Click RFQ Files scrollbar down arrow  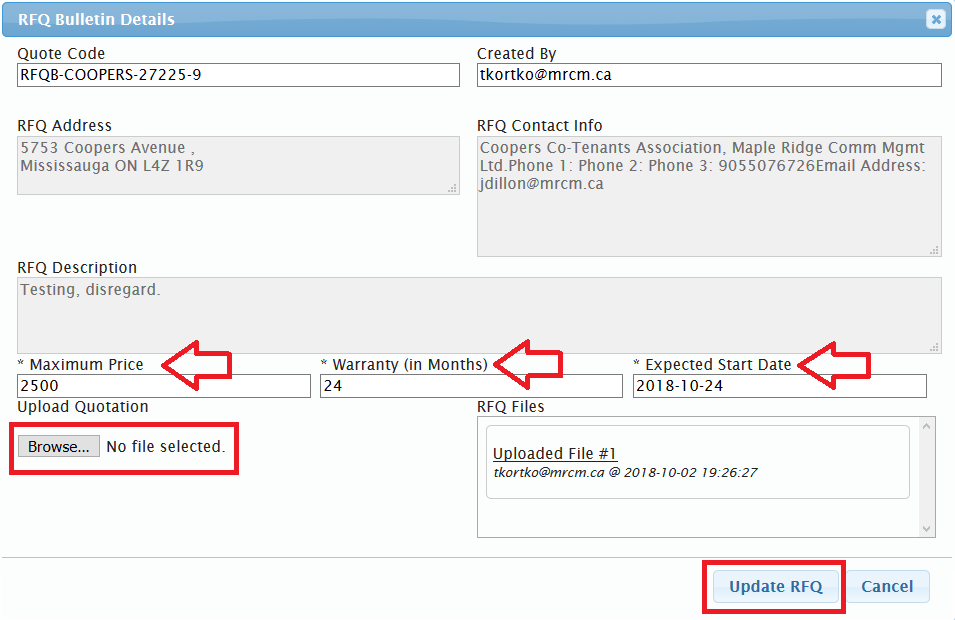926,528
